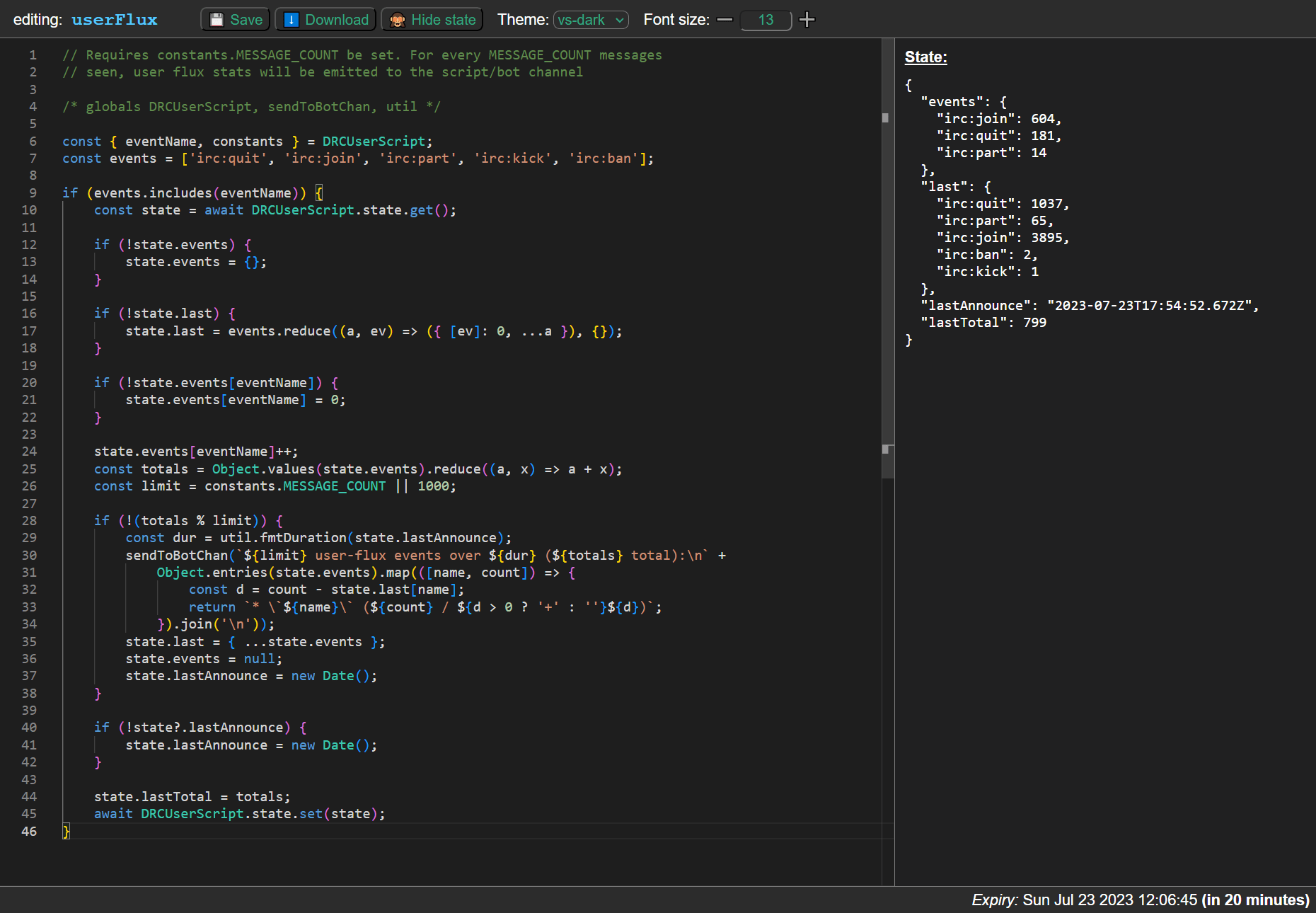Click the line starting "const totals = Object.values"
This screenshot has height=913, width=1316.
358,469
